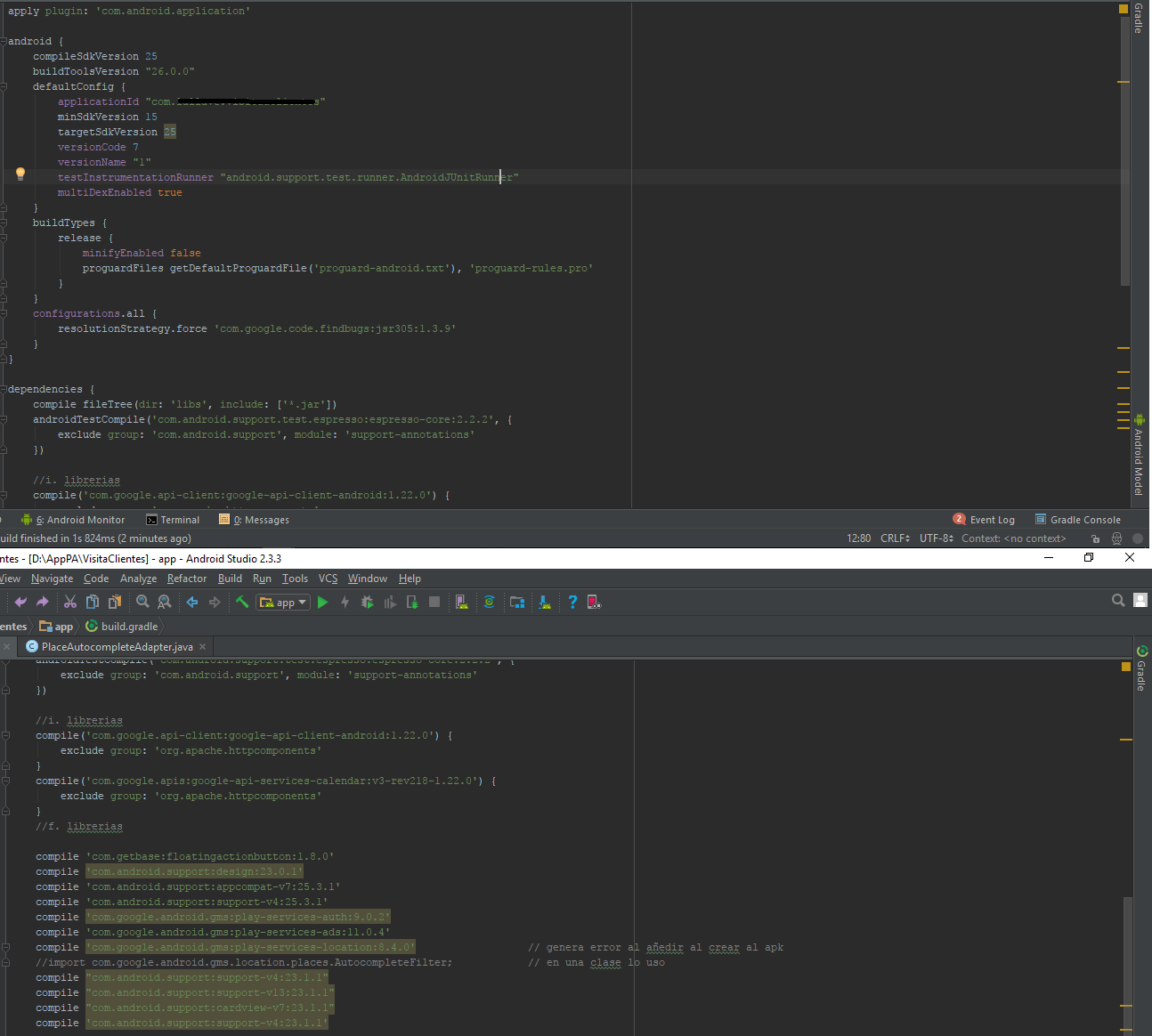The height and width of the screenshot is (1036, 1152).
Task: Debug app with the green bug icon
Action: click(x=367, y=603)
